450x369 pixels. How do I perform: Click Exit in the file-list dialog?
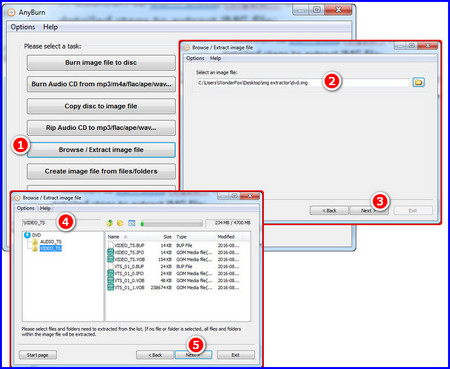coord(236,355)
